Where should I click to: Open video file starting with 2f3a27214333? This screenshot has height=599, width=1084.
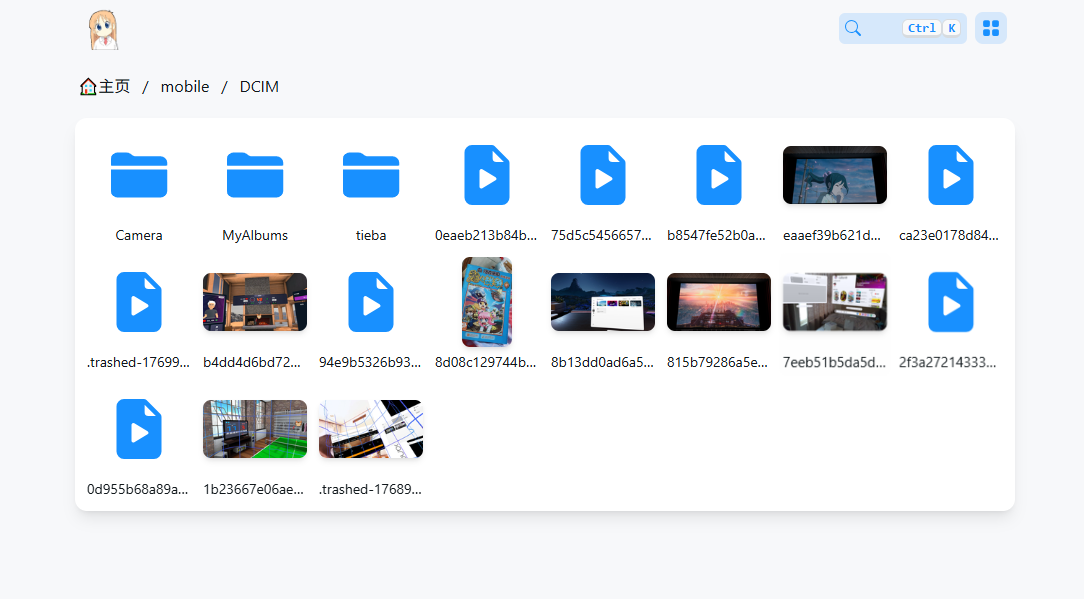pos(951,302)
